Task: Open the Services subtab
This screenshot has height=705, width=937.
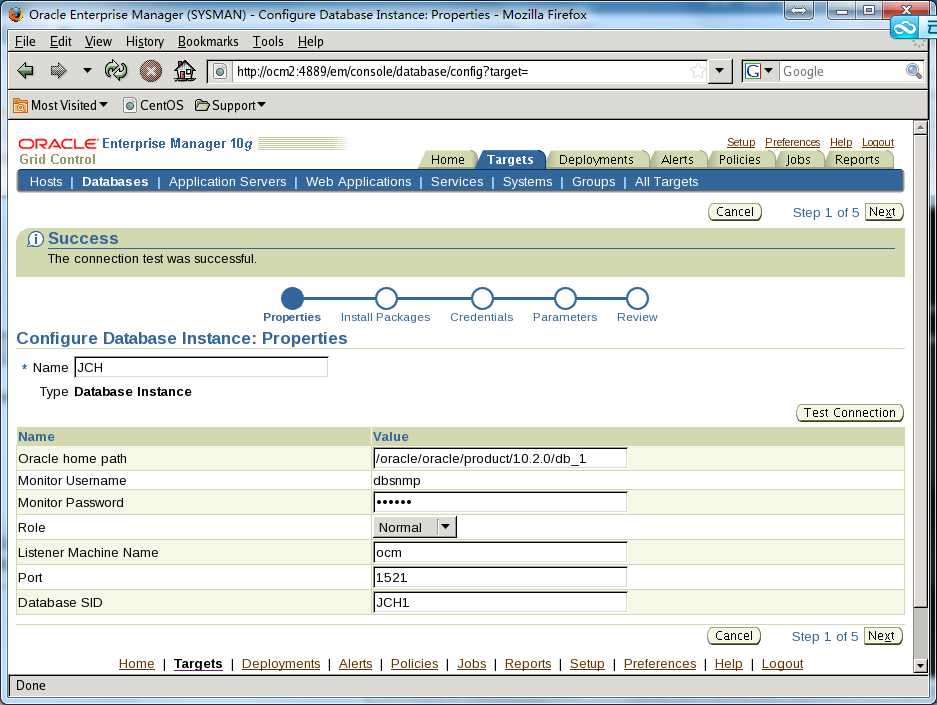Action: tap(457, 182)
